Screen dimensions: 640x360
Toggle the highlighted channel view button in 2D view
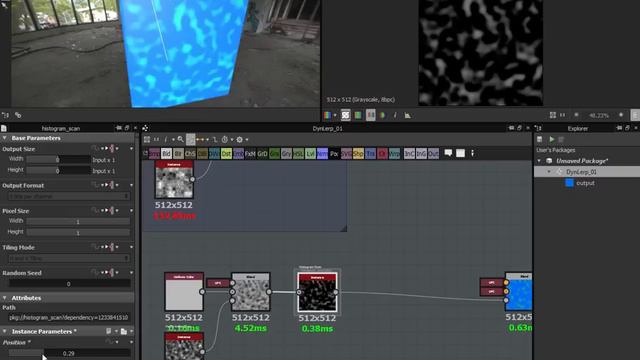click(x=371, y=116)
